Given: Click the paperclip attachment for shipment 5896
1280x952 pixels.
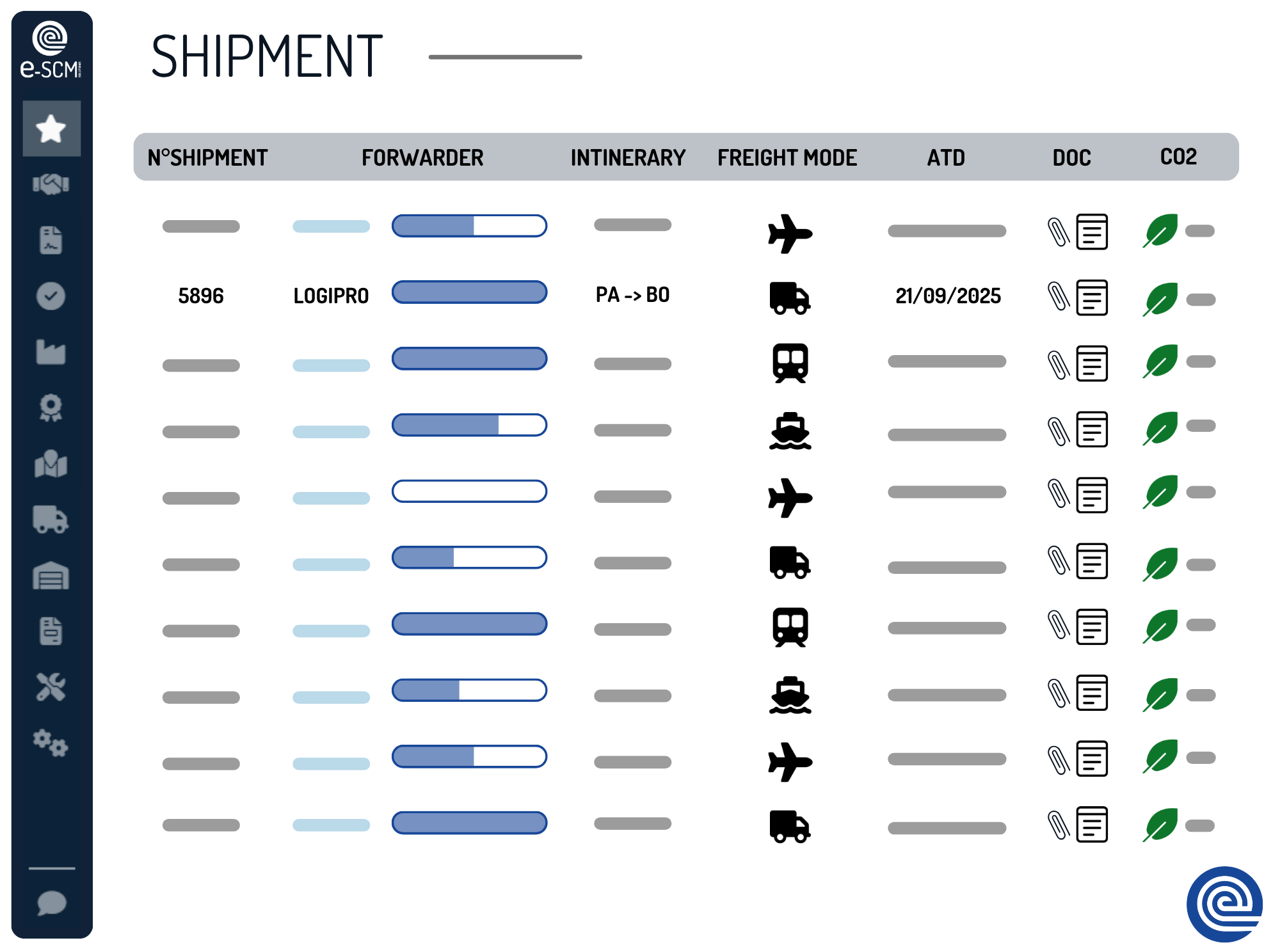Looking at the screenshot, I should pyautogui.click(x=1059, y=297).
